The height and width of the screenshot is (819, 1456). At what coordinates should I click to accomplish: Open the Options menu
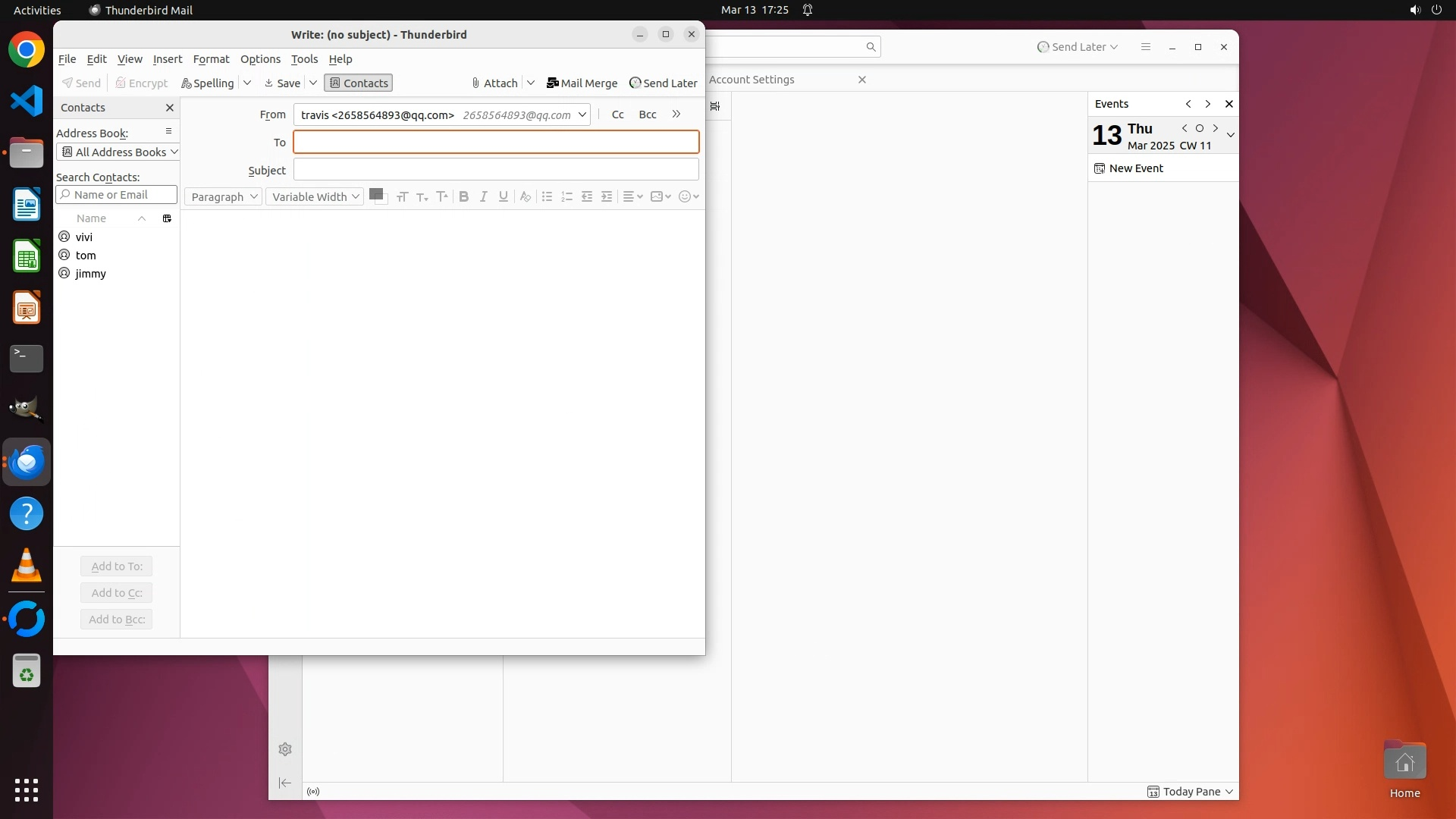coord(260,59)
